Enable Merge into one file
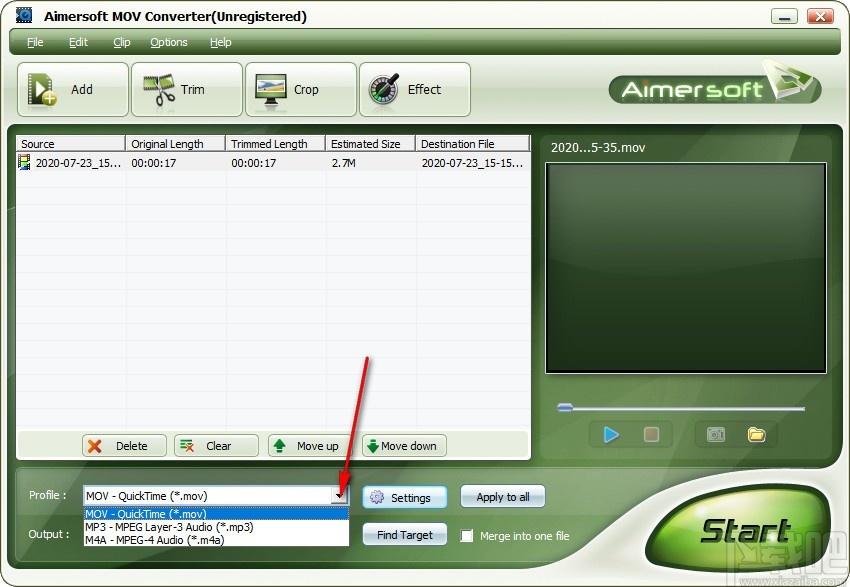 tap(466, 536)
